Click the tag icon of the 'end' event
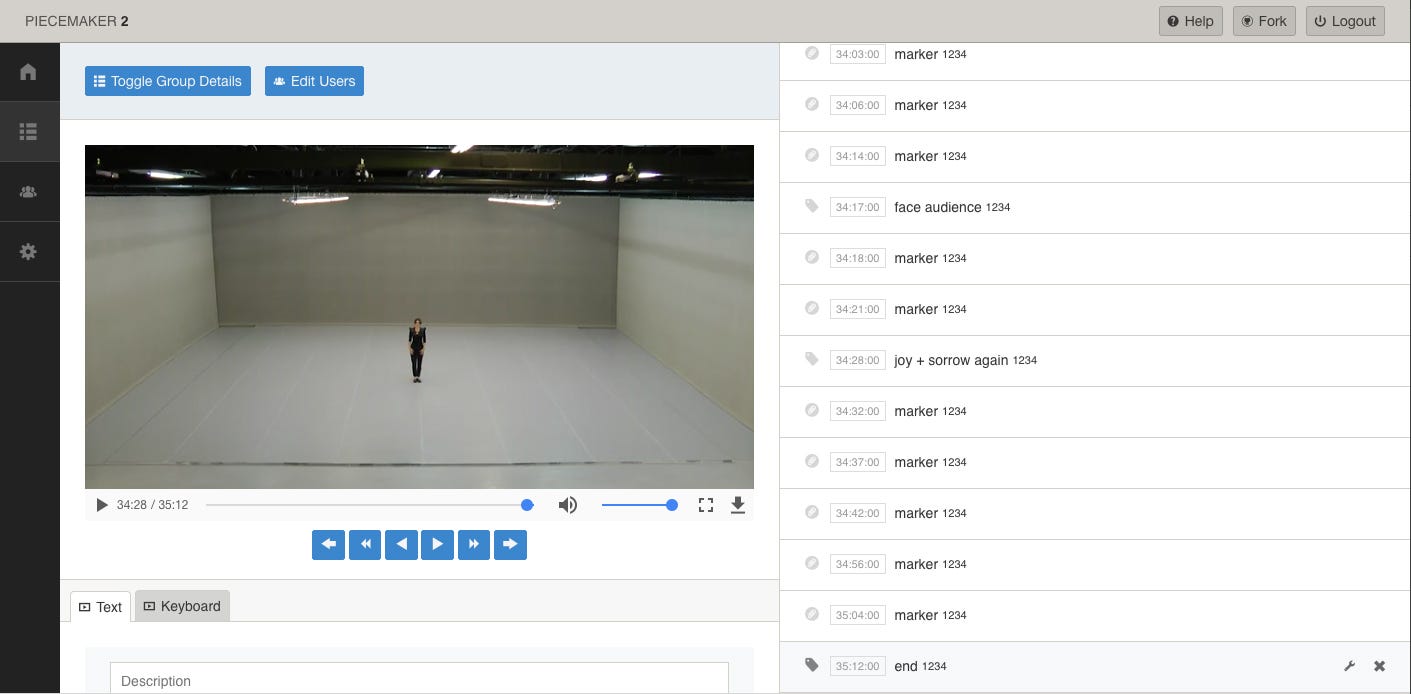The image size is (1411, 694). tap(812, 665)
